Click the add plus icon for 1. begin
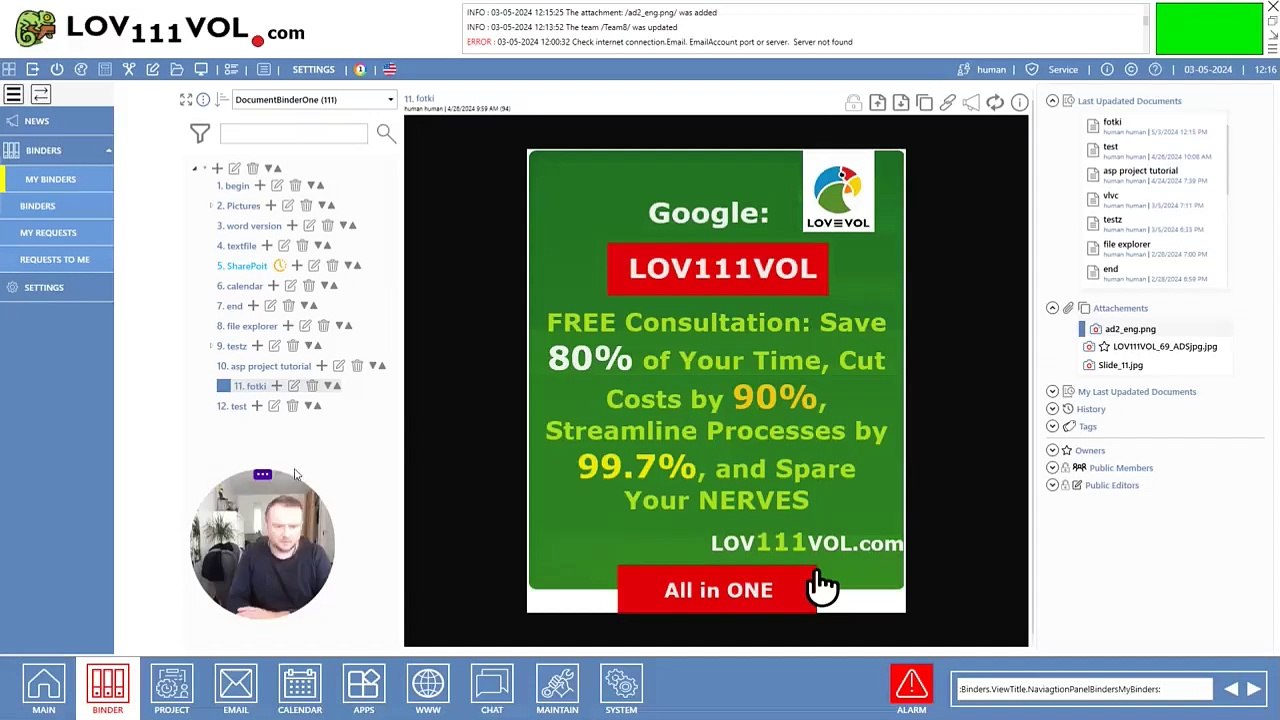The width and height of the screenshot is (1280, 720). (260, 185)
